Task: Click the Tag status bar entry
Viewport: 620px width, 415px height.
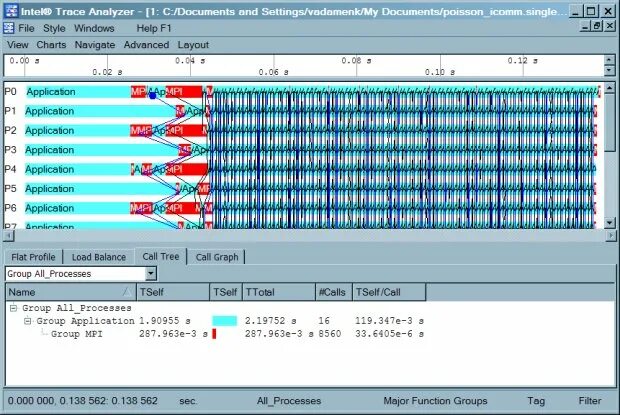Action: click(536, 401)
